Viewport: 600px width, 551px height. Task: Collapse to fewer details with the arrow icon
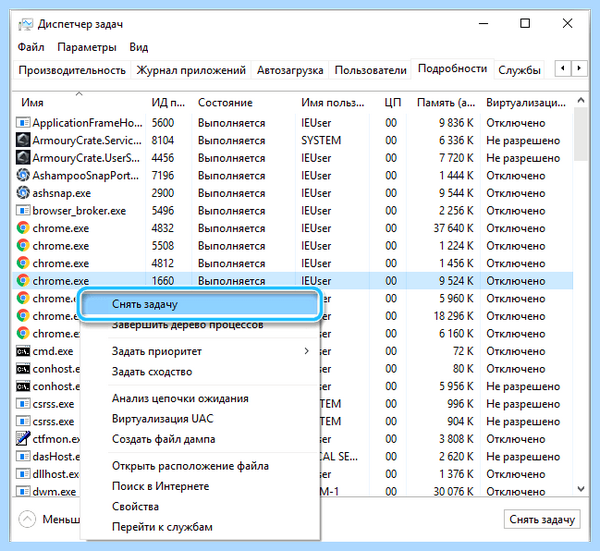click(x=27, y=519)
